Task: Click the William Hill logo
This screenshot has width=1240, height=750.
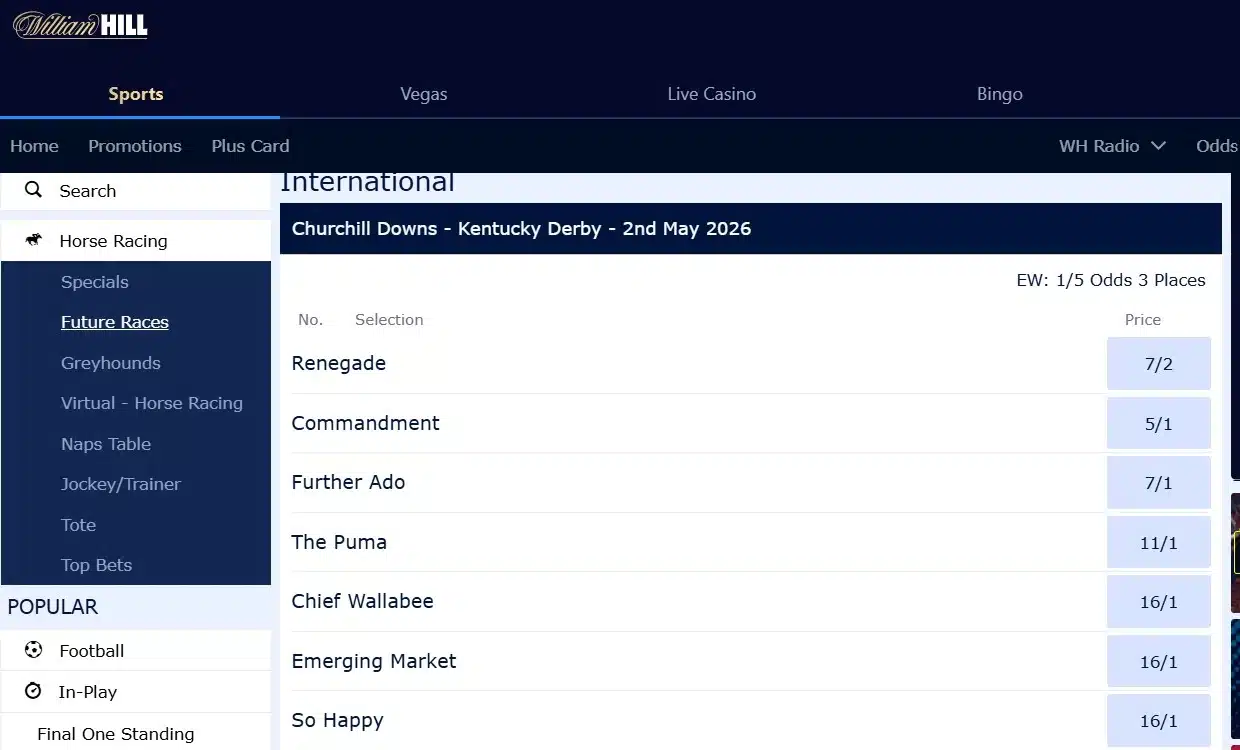Action: coord(80,25)
